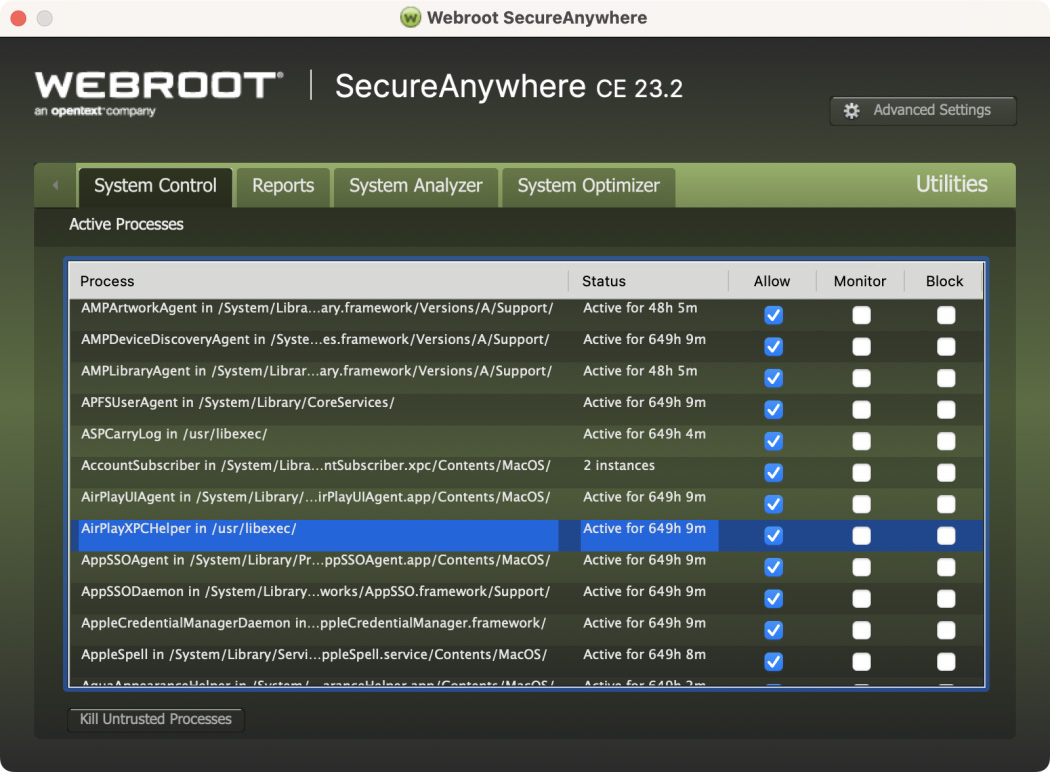Uncheck Allow for AirPlayXPCHelper

773,535
